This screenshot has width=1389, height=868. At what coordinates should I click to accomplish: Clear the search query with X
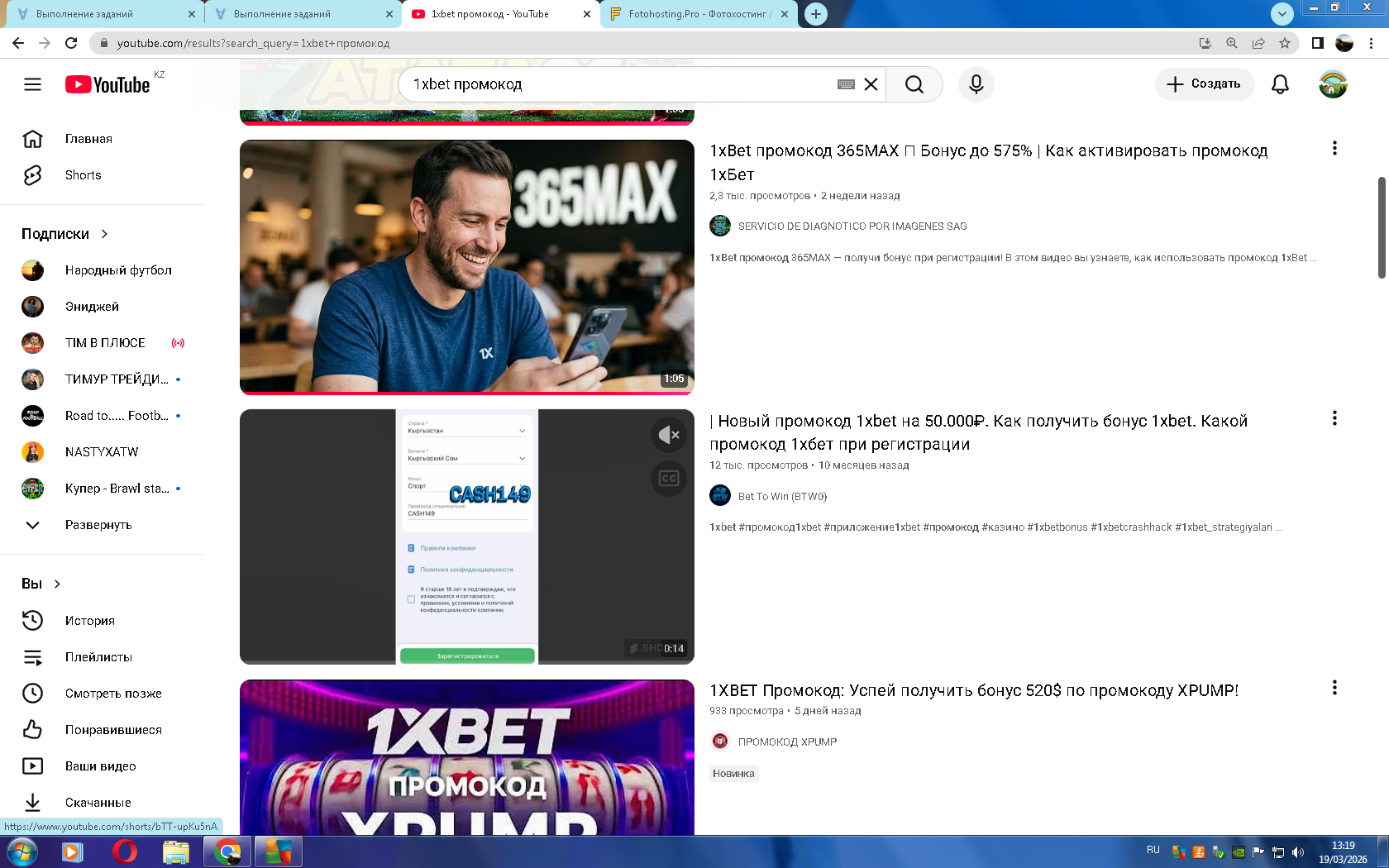[871, 84]
